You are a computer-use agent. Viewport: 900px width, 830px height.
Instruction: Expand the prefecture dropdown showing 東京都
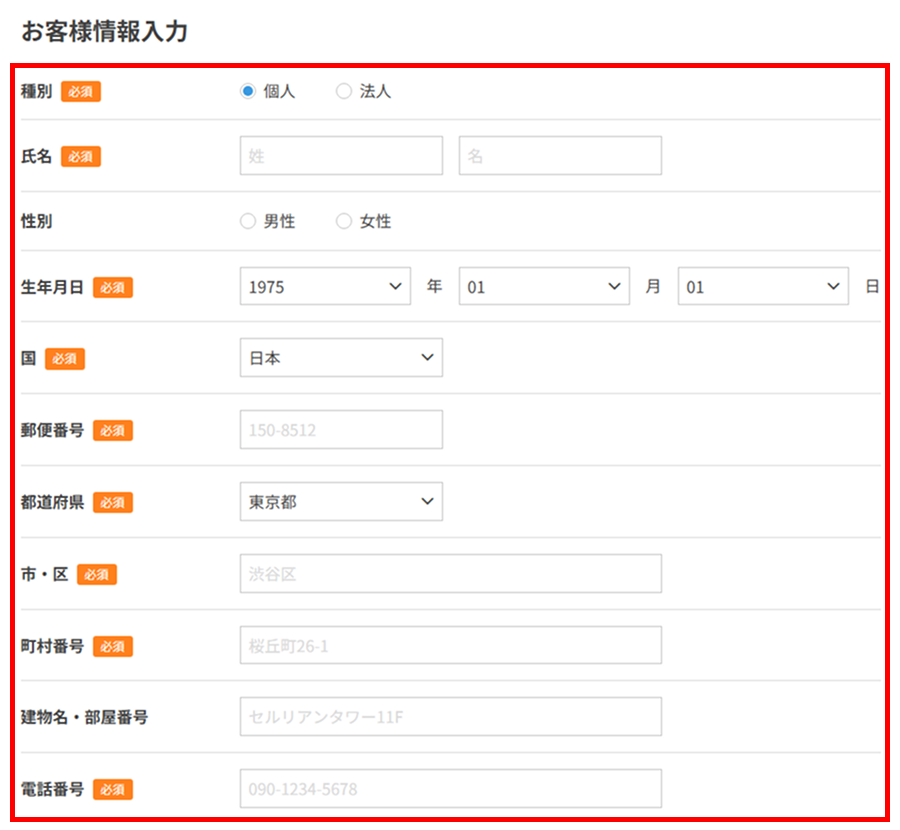(x=341, y=502)
